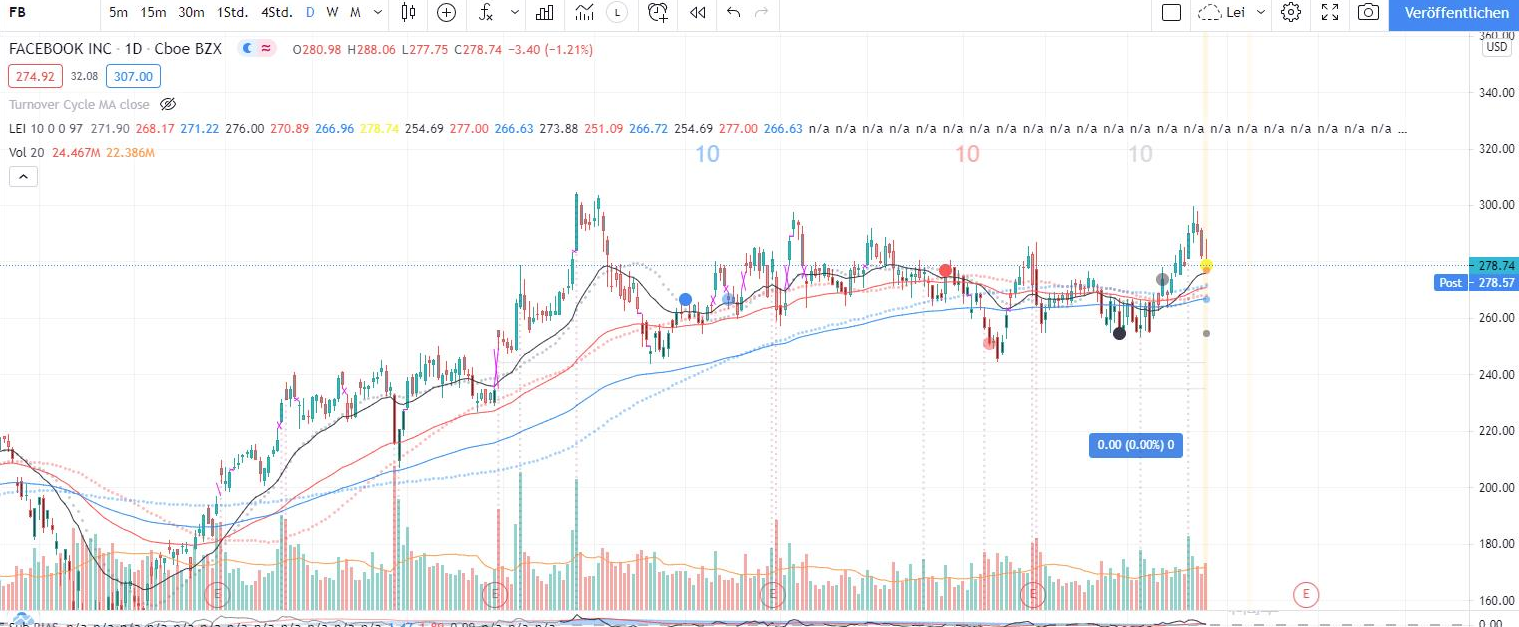
Task: Undo the last chart action
Action: pyautogui.click(x=733, y=12)
